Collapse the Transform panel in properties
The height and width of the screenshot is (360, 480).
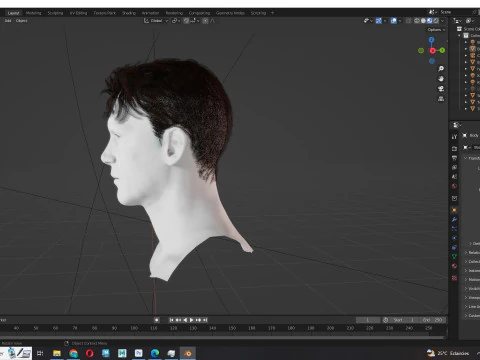point(472,158)
